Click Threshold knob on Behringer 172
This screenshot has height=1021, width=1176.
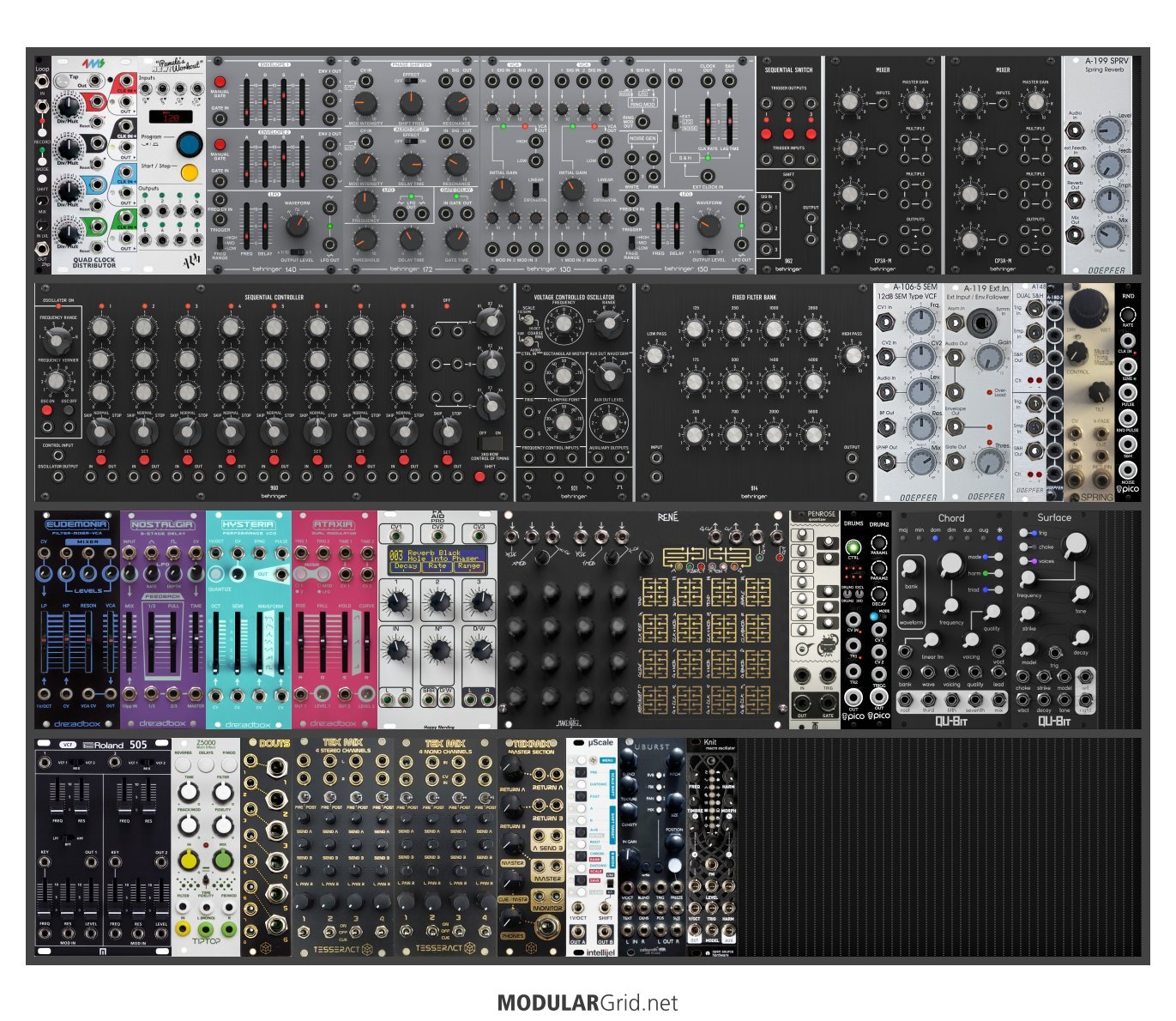[x=365, y=239]
